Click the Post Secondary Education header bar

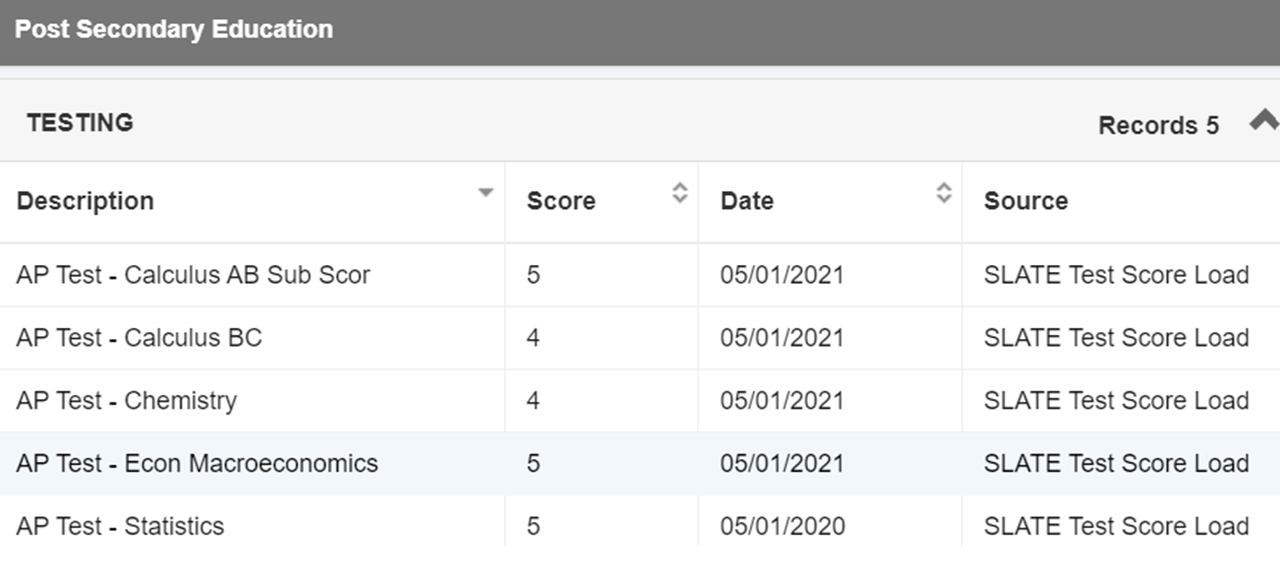(640, 32)
